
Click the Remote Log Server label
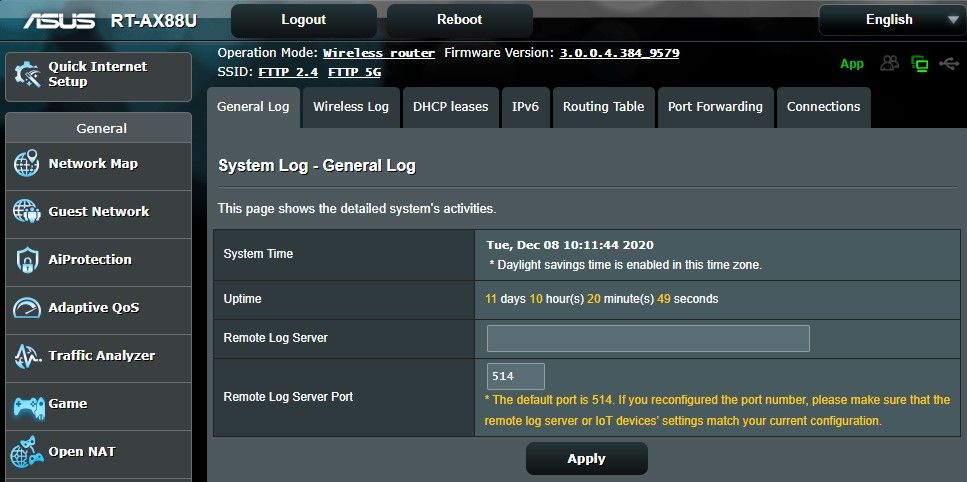click(x=275, y=338)
